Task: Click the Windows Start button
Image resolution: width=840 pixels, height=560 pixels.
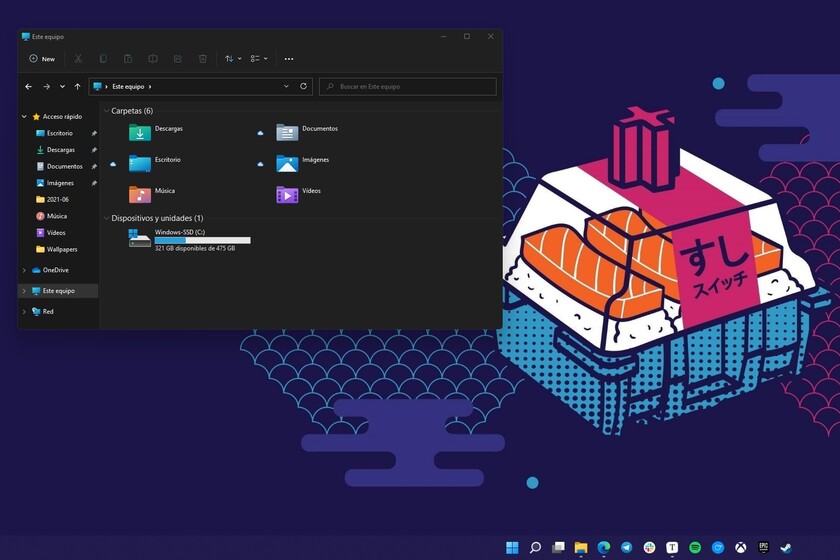Action: (x=512, y=547)
